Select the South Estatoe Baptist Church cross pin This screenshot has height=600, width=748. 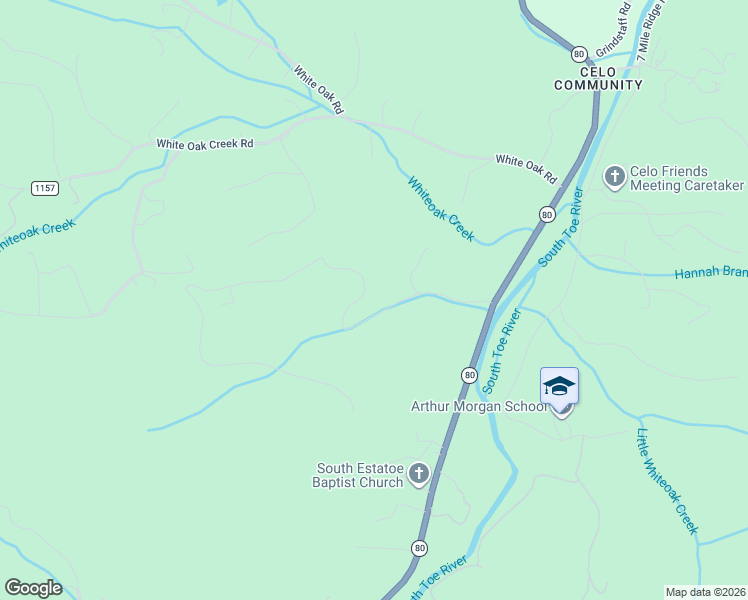(x=419, y=475)
